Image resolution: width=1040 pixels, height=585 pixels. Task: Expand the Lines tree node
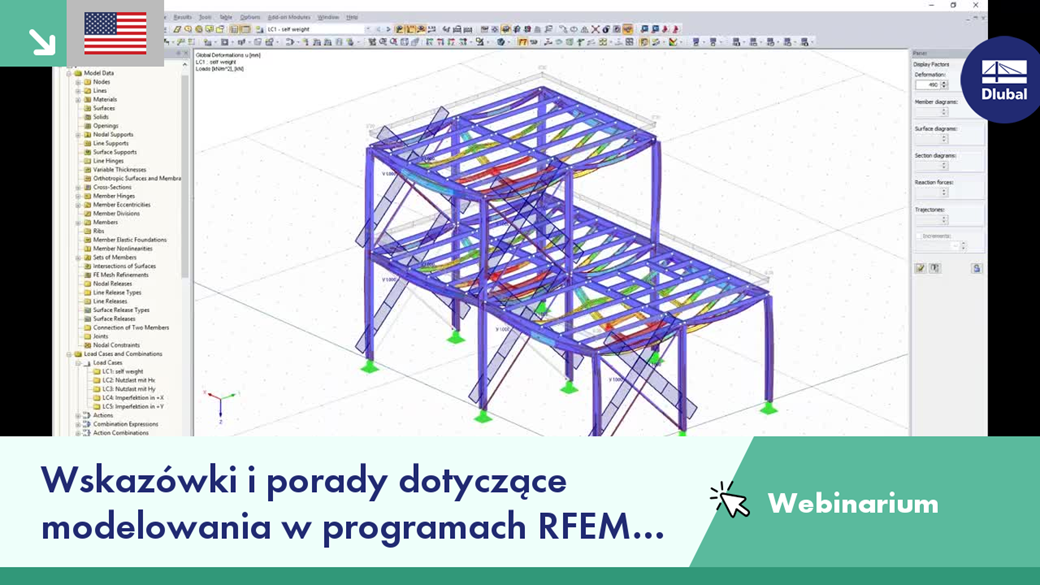pyautogui.click(x=78, y=90)
